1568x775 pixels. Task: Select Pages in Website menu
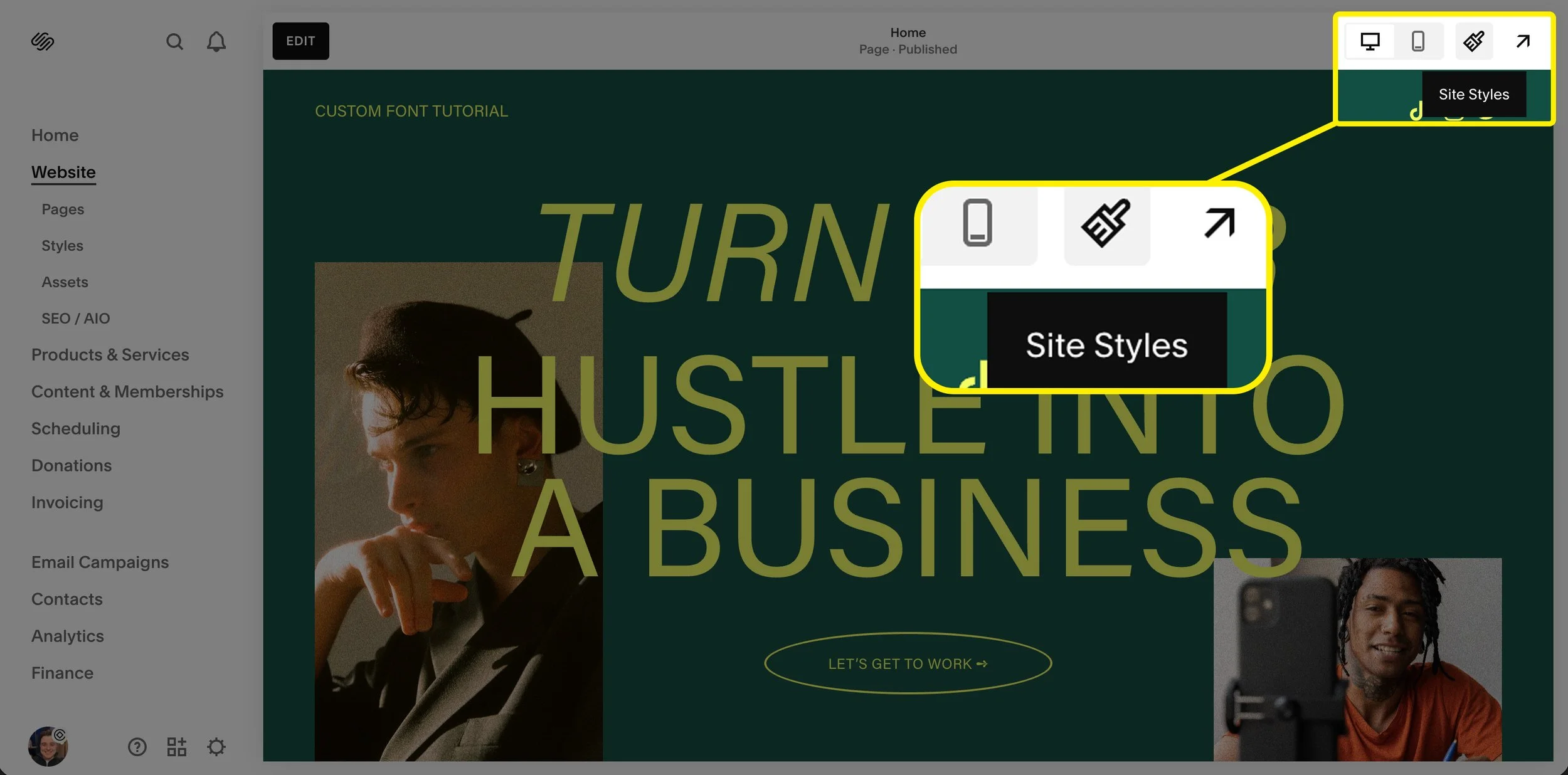[x=63, y=209]
